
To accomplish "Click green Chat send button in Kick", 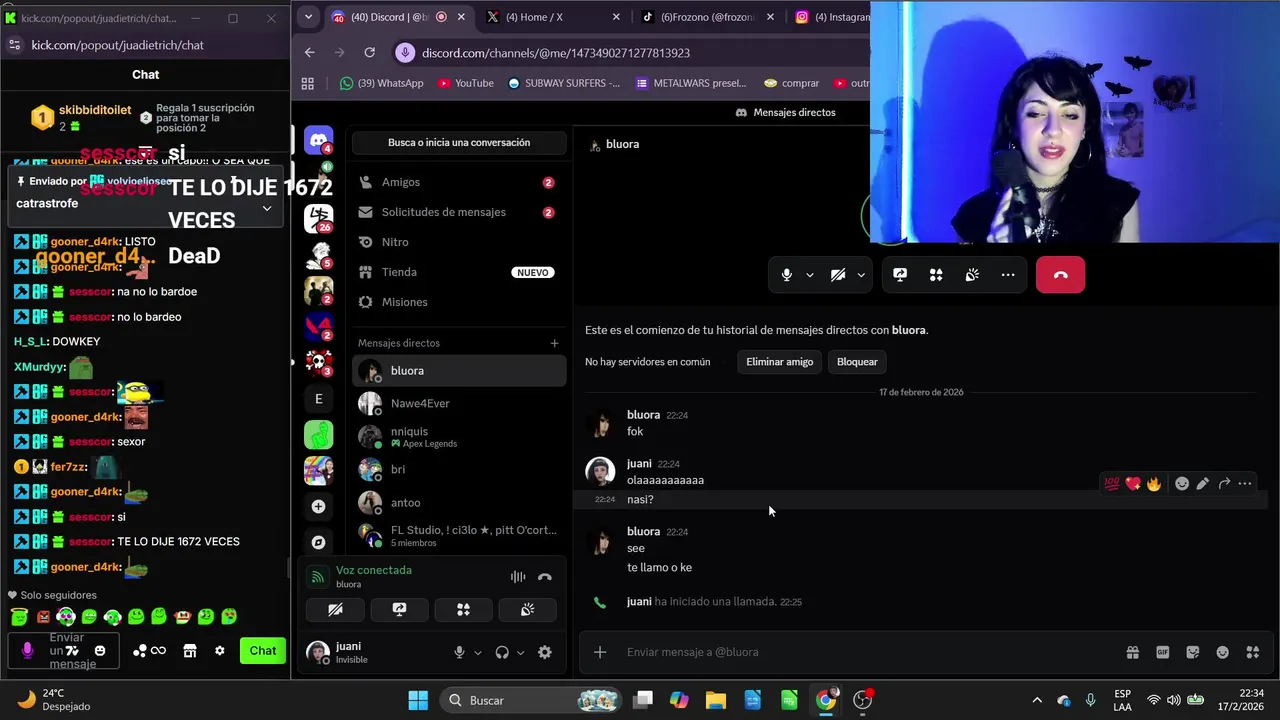I will tap(263, 651).
